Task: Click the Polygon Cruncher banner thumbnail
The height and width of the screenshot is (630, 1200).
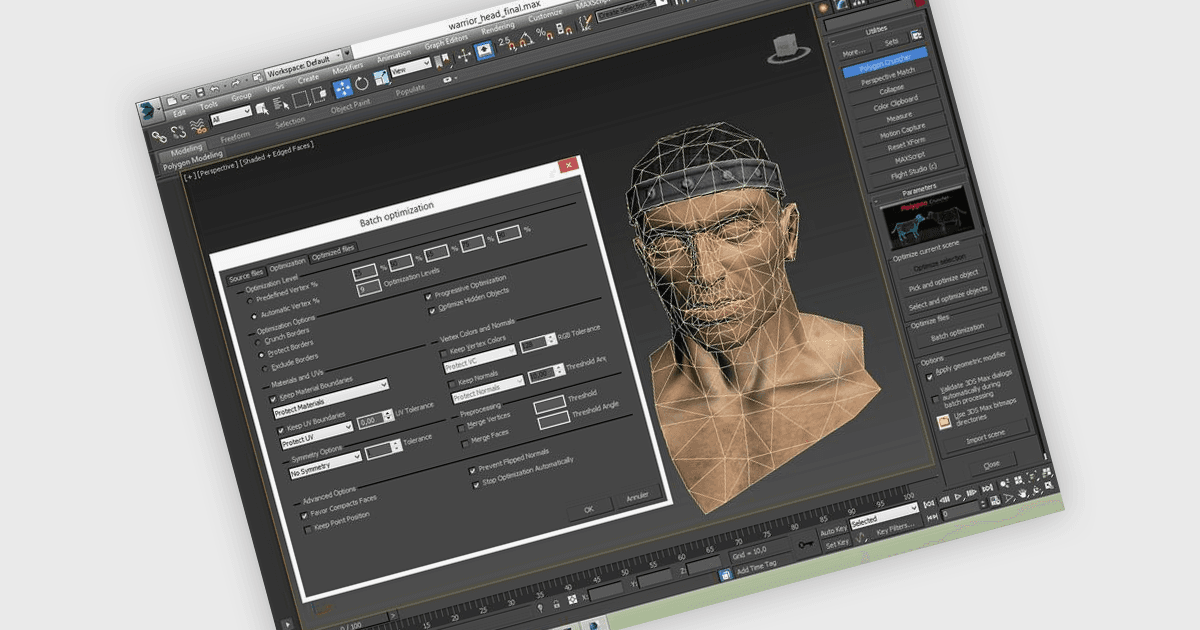Action: point(928,219)
